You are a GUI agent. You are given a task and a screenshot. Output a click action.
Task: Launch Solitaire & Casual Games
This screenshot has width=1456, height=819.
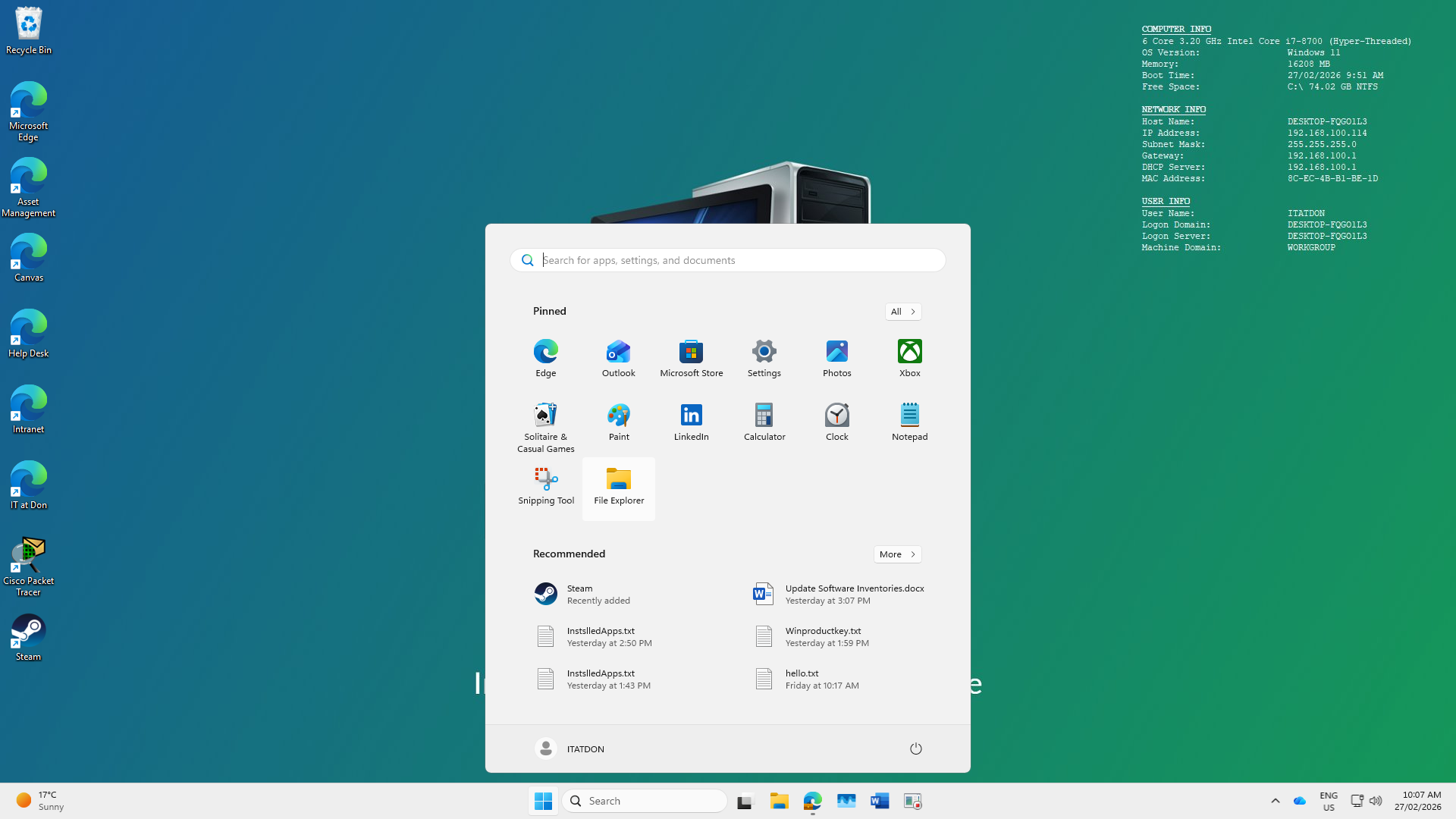point(546,426)
